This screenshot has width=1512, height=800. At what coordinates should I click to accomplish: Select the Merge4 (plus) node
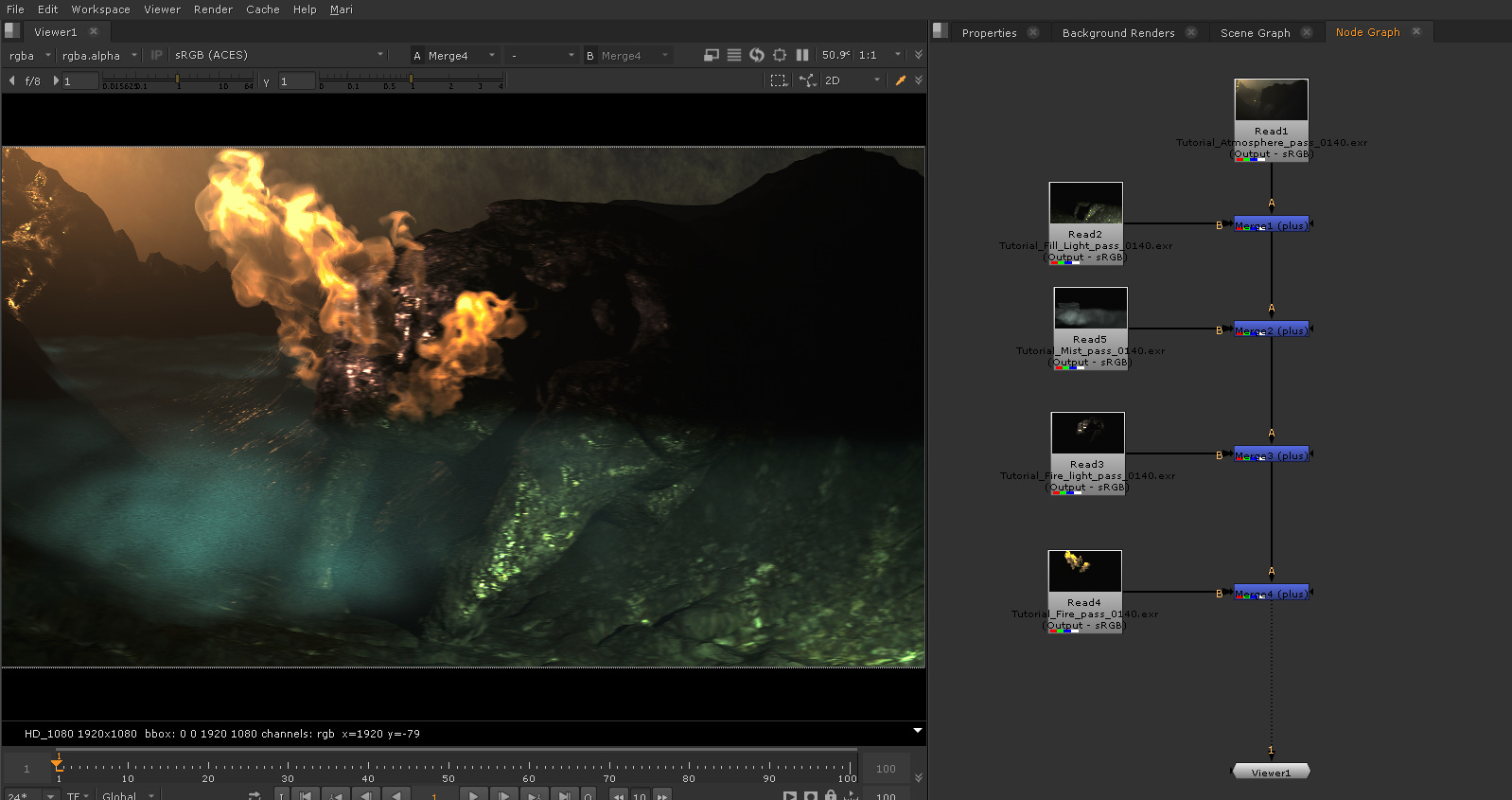pyautogui.click(x=1271, y=594)
